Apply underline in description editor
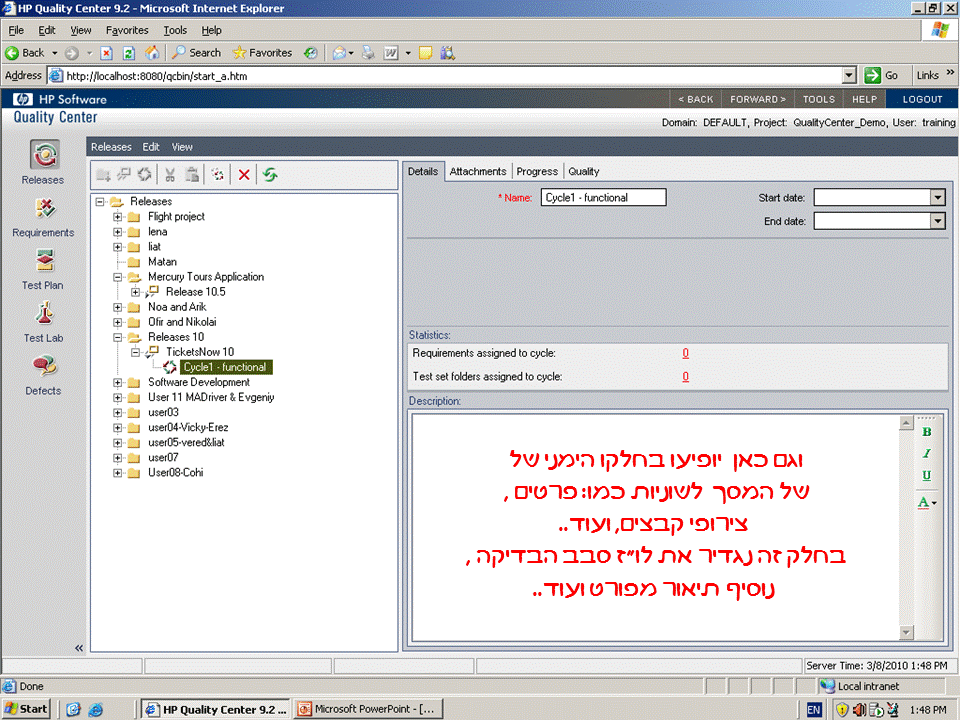Screen dimensions: 960x720 [926, 475]
